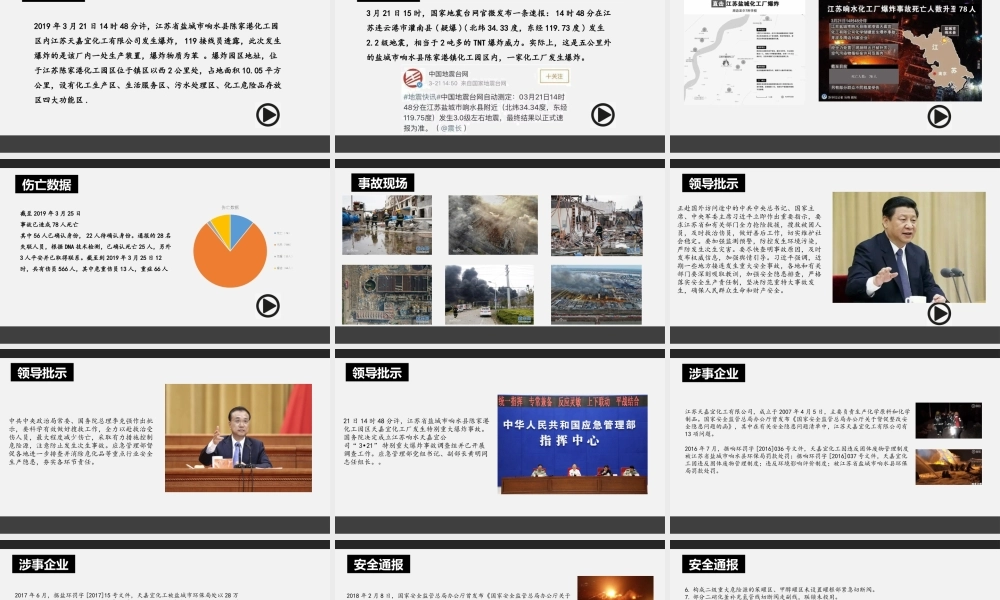
Task: Select the paragraph starting 江苏天嘉宜化工有限公司
Action: pyautogui.click(x=797, y=422)
